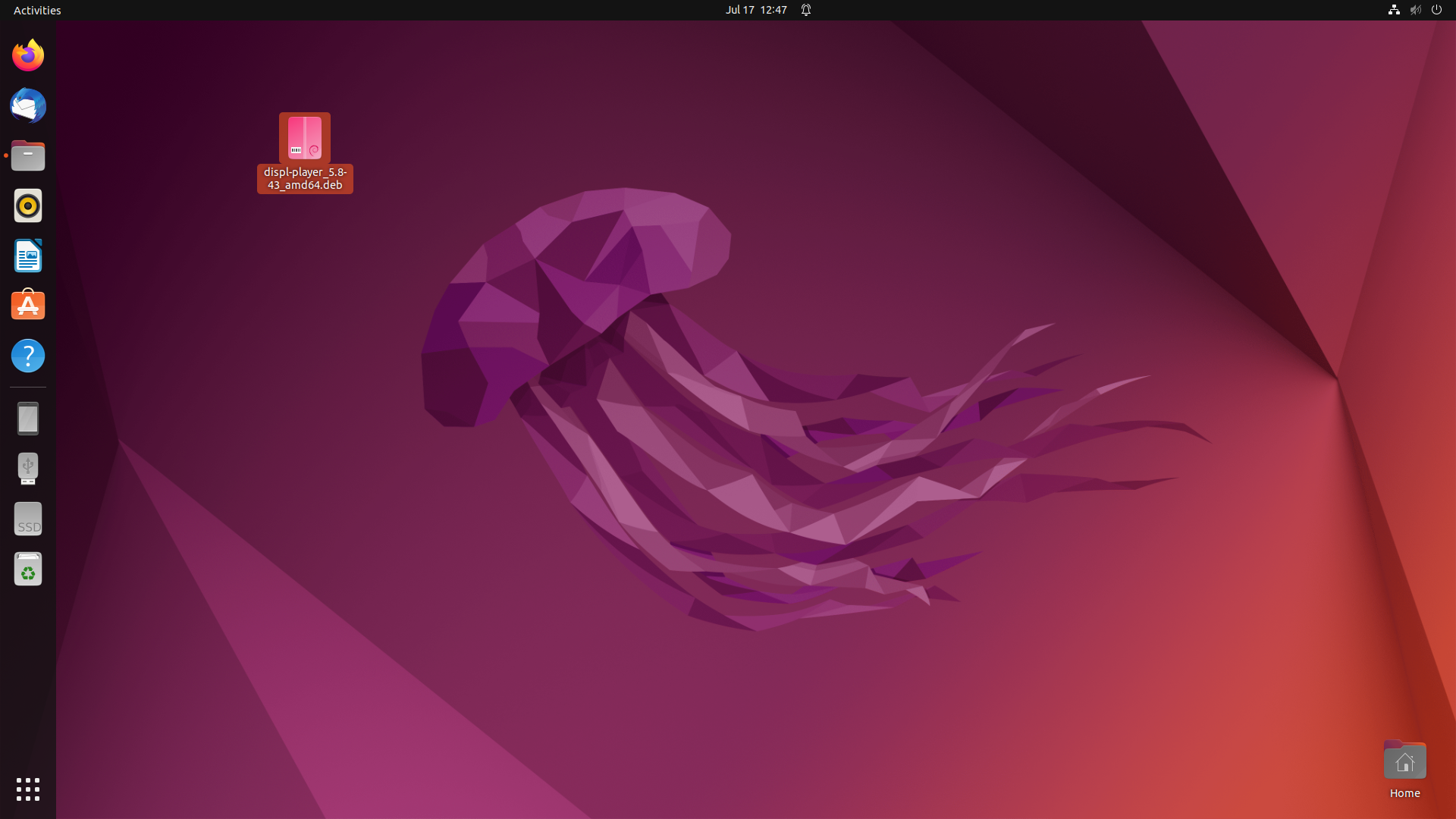
Task: Click the SSD drive icon
Action: (28, 519)
